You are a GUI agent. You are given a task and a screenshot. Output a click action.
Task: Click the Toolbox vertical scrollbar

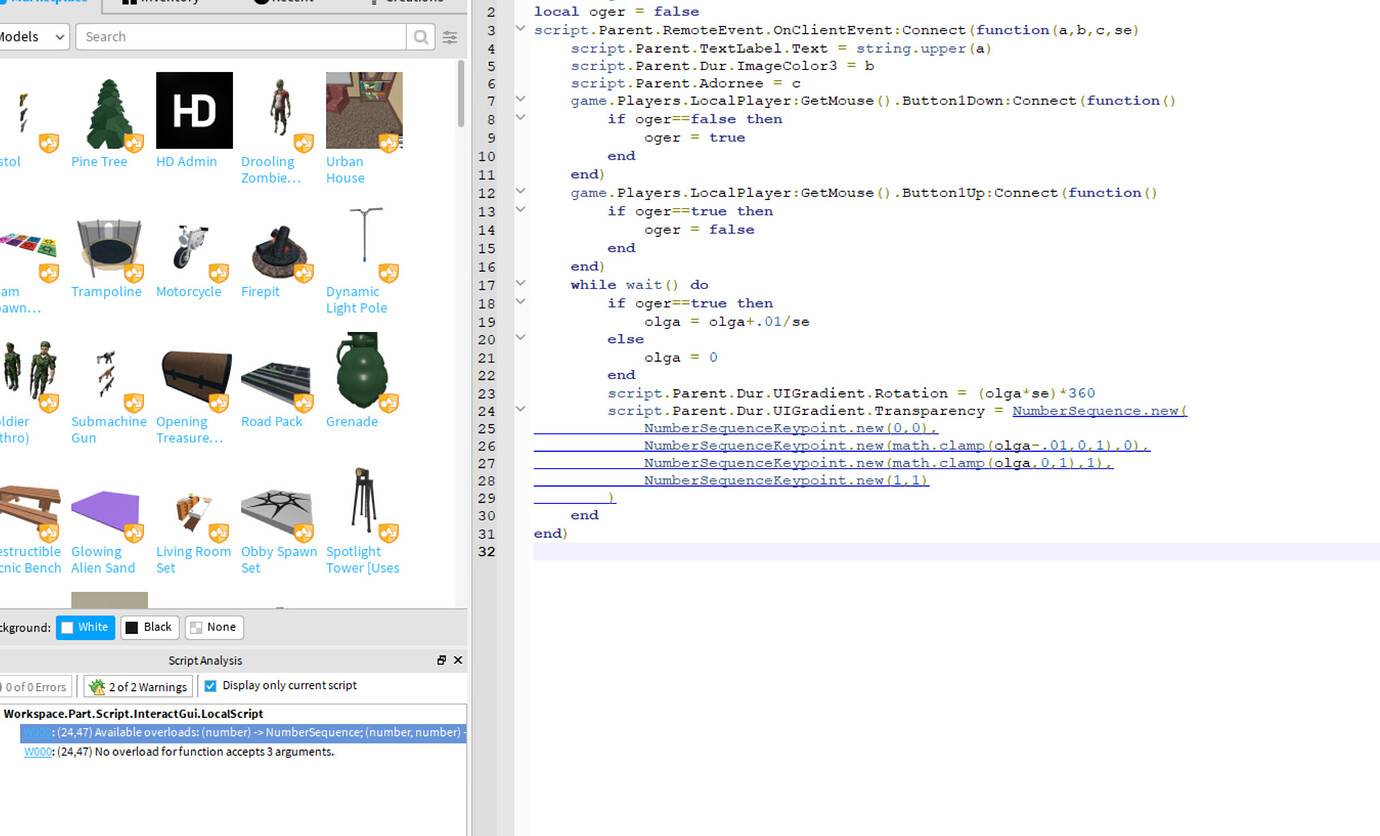click(x=461, y=94)
